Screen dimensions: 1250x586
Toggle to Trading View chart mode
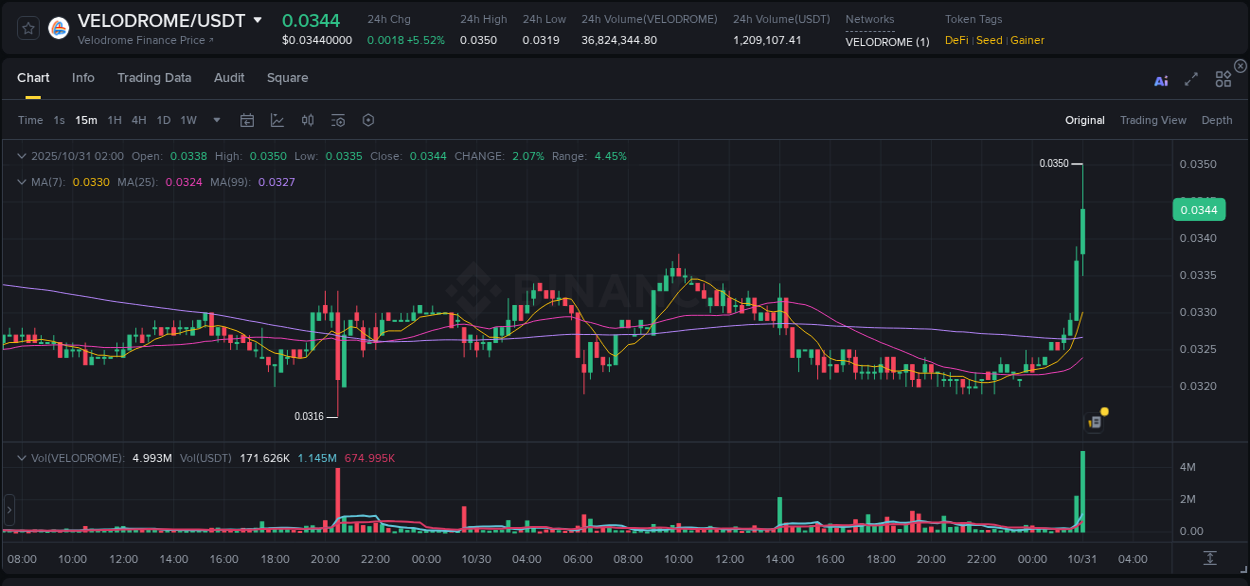(1153, 120)
